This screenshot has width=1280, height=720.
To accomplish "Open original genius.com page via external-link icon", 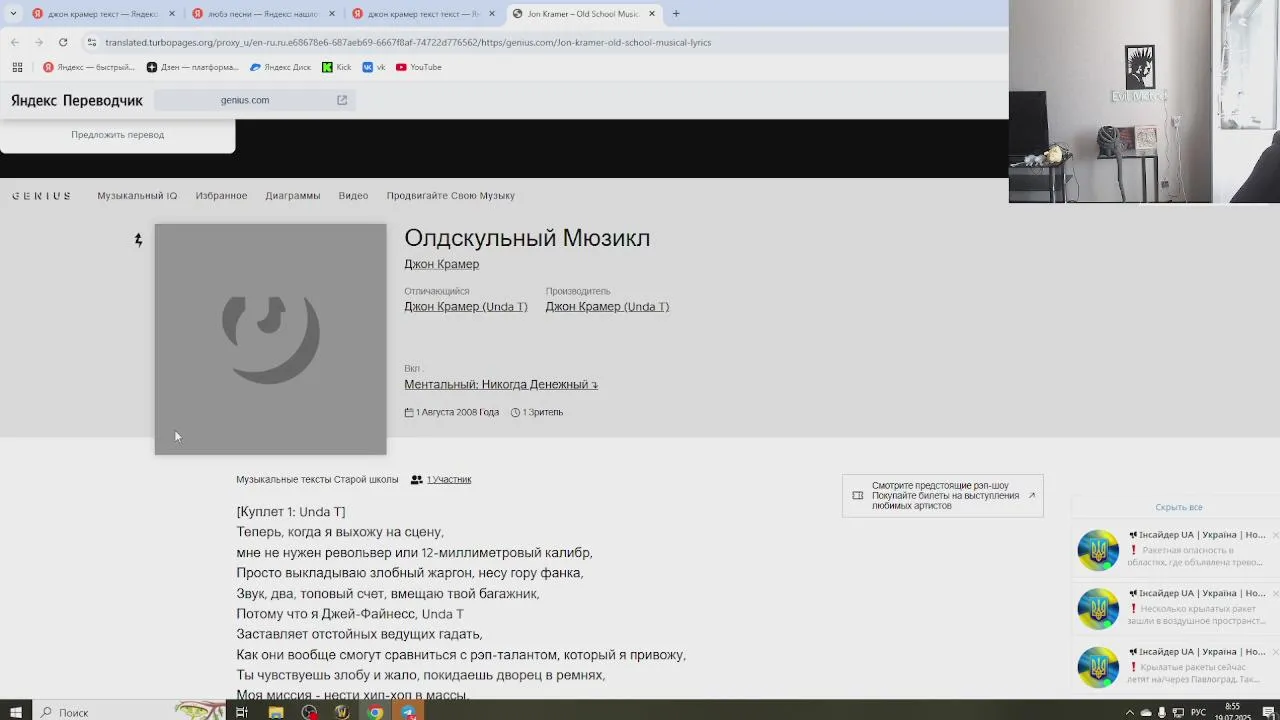I will coord(342,100).
